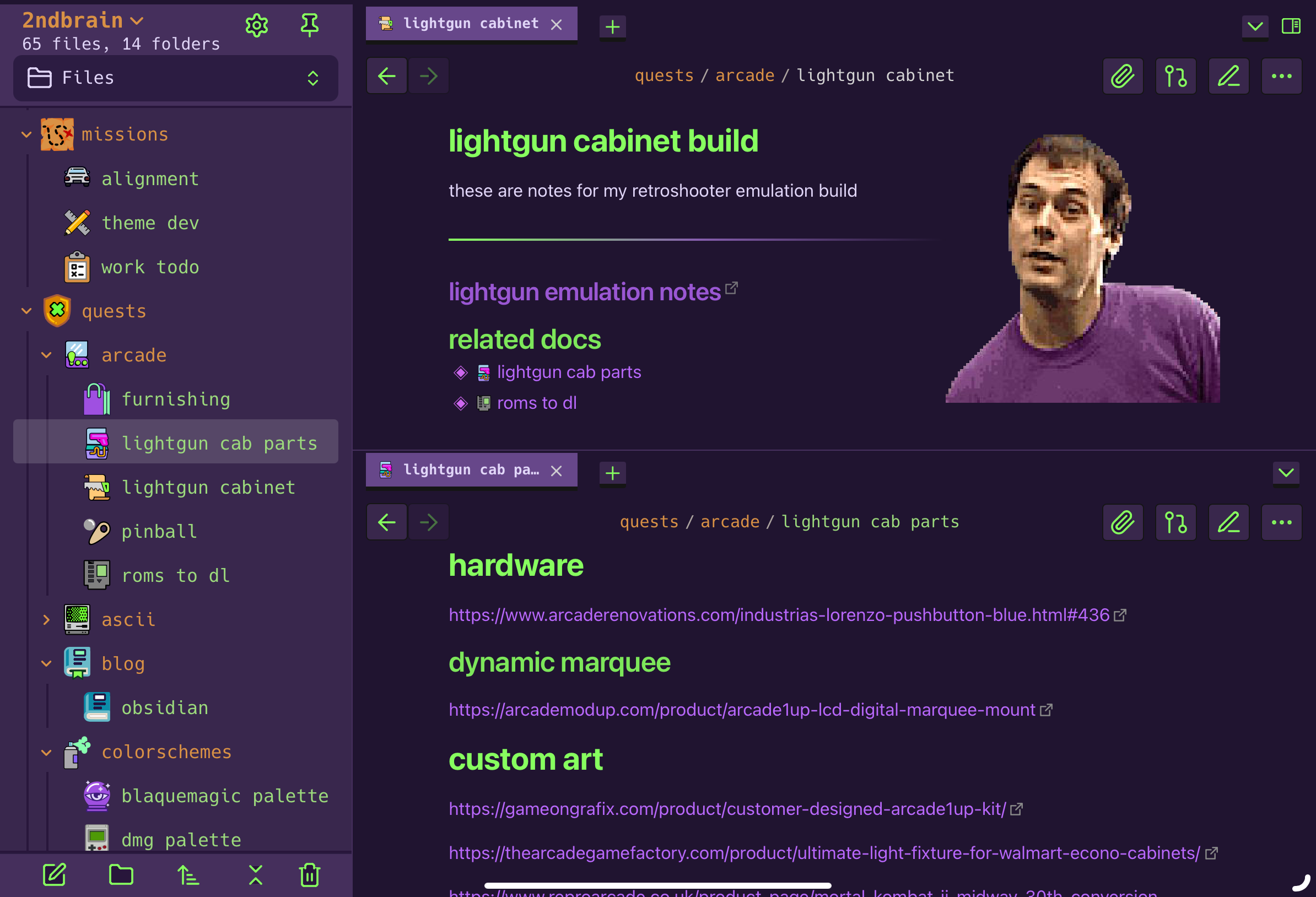This screenshot has width=1316, height=897.
Task: Click the pin icon in sidebar header
Action: point(309,25)
